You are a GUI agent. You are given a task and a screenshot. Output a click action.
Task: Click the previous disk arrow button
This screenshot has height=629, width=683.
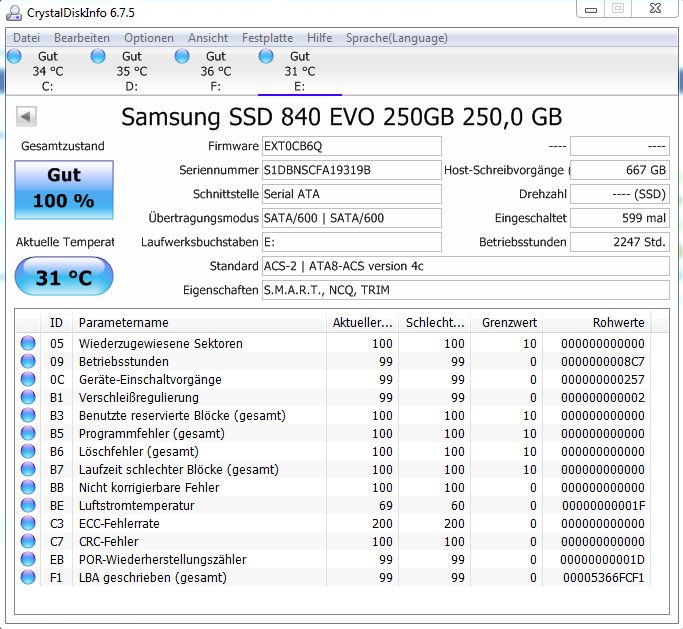tap(26, 116)
